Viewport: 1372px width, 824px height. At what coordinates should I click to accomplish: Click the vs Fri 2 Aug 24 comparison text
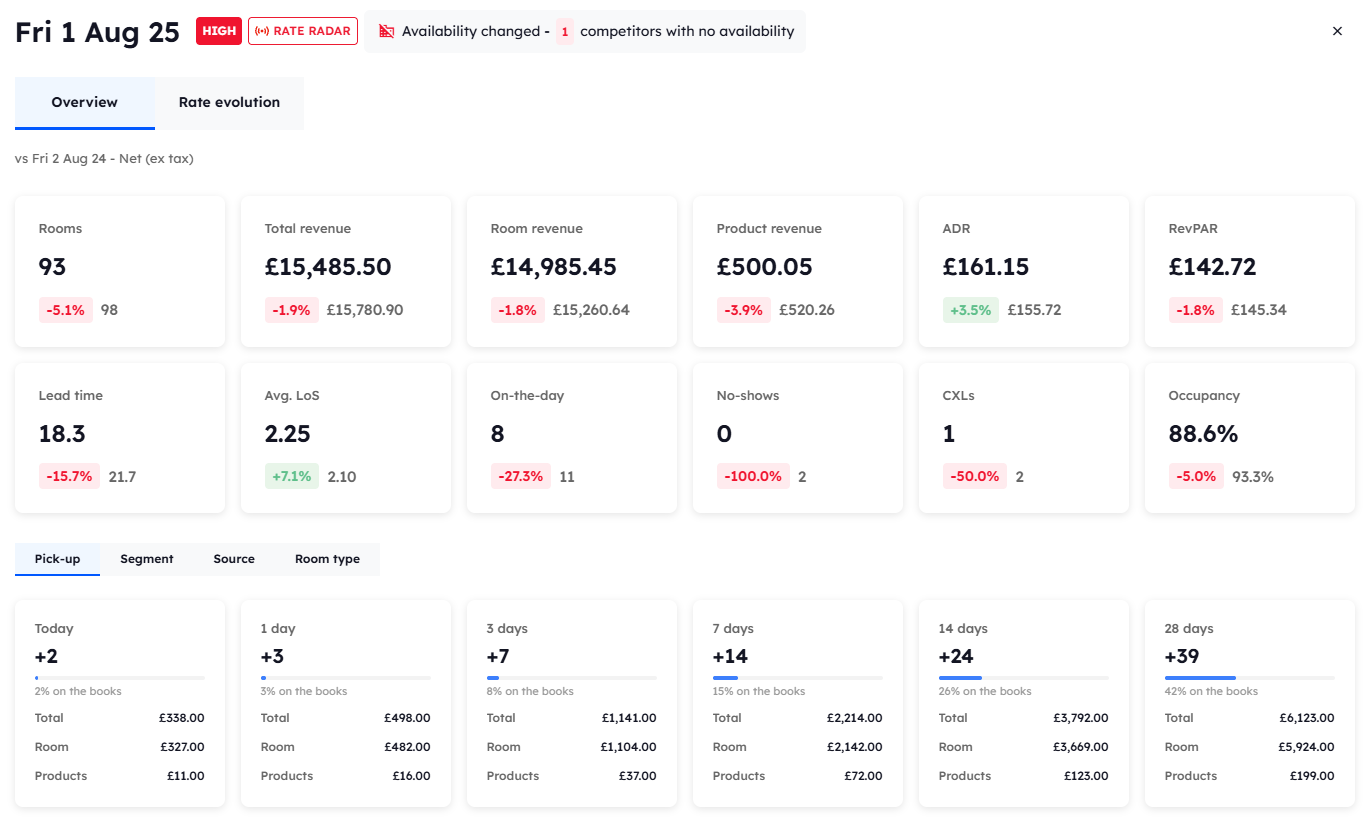(x=104, y=159)
